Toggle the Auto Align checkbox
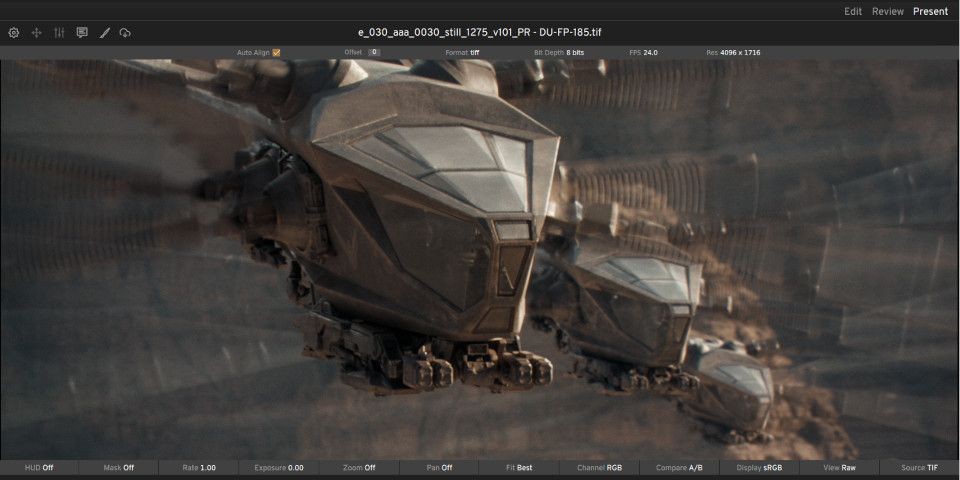 click(276, 52)
